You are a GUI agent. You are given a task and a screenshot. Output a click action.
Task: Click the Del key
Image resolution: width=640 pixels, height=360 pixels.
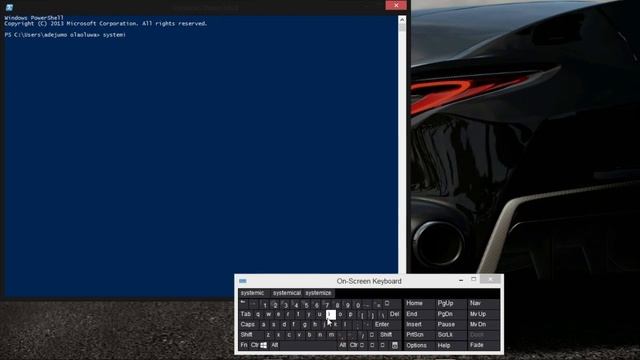pos(394,314)
